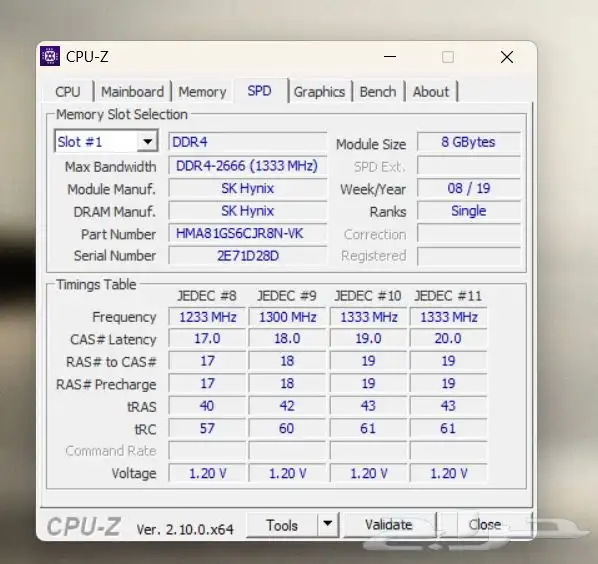
Task: Select the 1300 MHz frequency cell
Action: point(287,317)
